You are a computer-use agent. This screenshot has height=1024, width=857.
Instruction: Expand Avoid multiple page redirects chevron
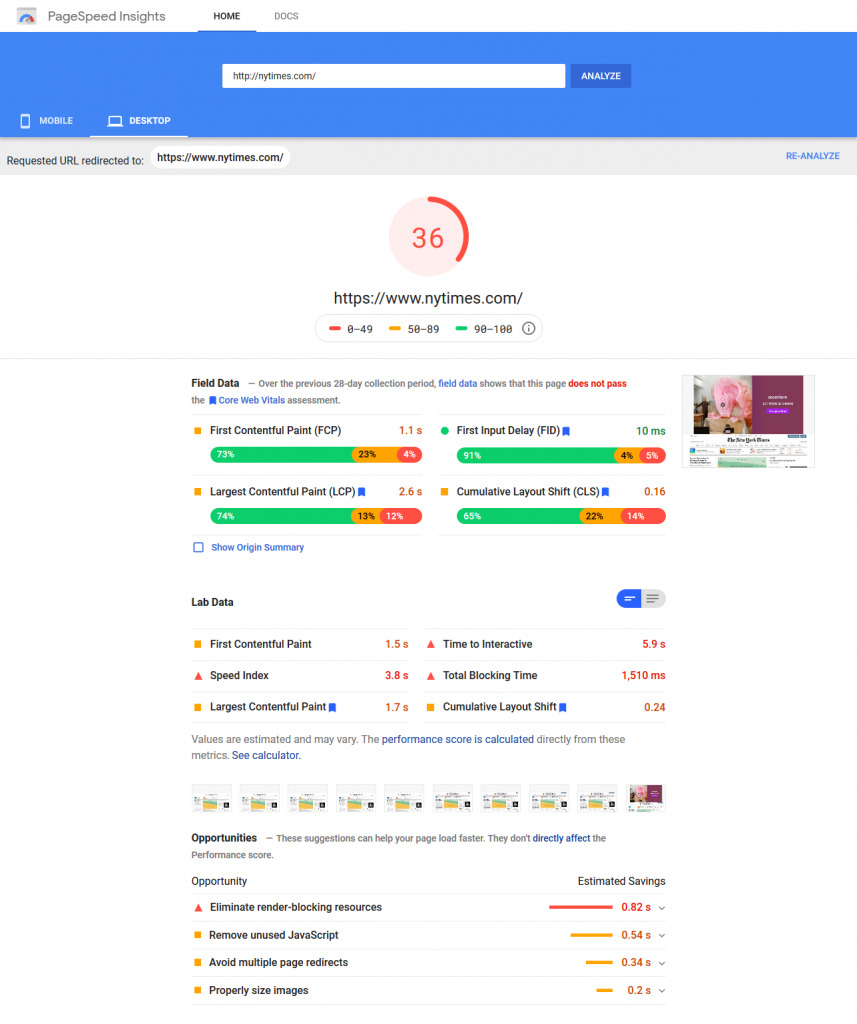click(662, 963)
